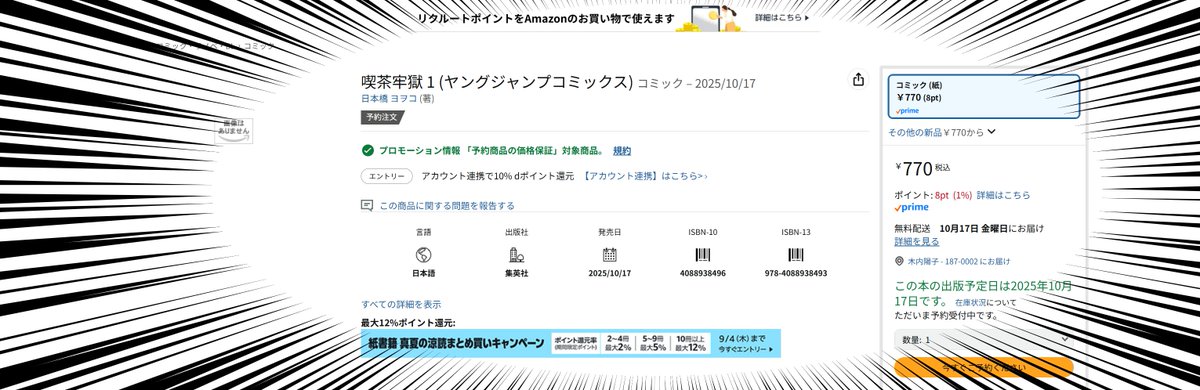
Task: Click 最大12%ポイント還元 heading
Action: pos(408,322)
